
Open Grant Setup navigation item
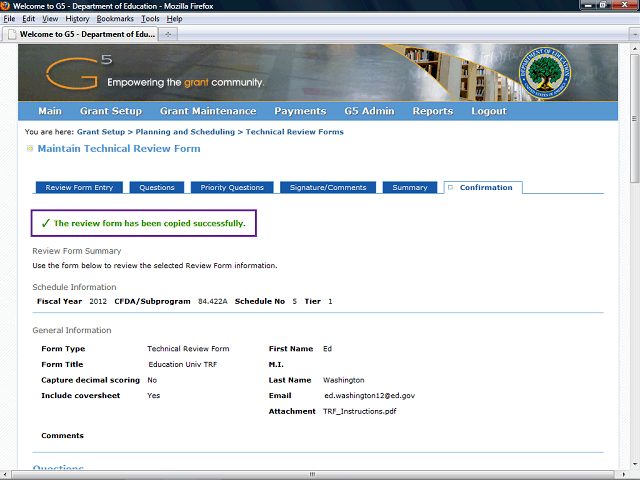[x=111, y=111]
